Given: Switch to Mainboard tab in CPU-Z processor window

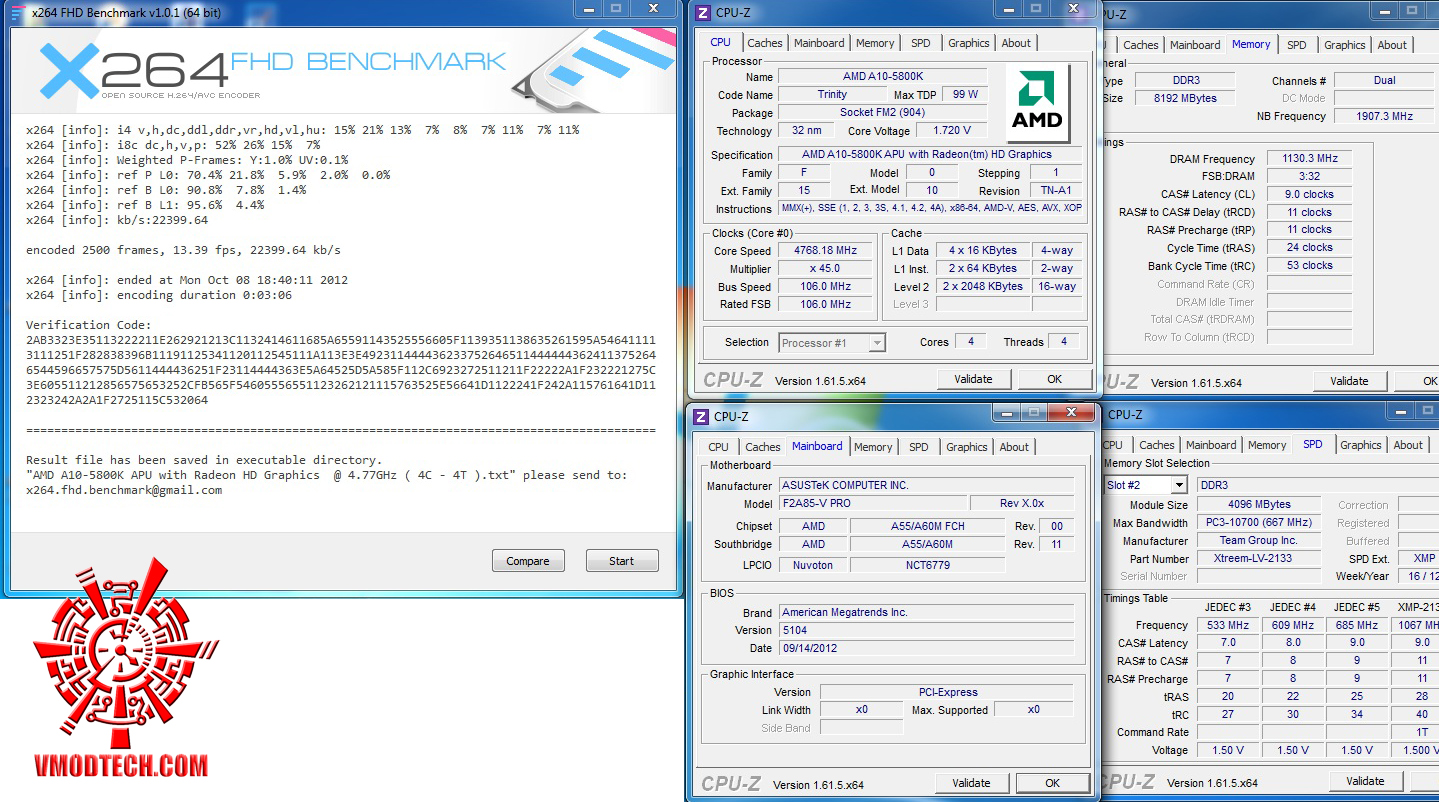Looking at the screenshot, I should tap(819, 43).
